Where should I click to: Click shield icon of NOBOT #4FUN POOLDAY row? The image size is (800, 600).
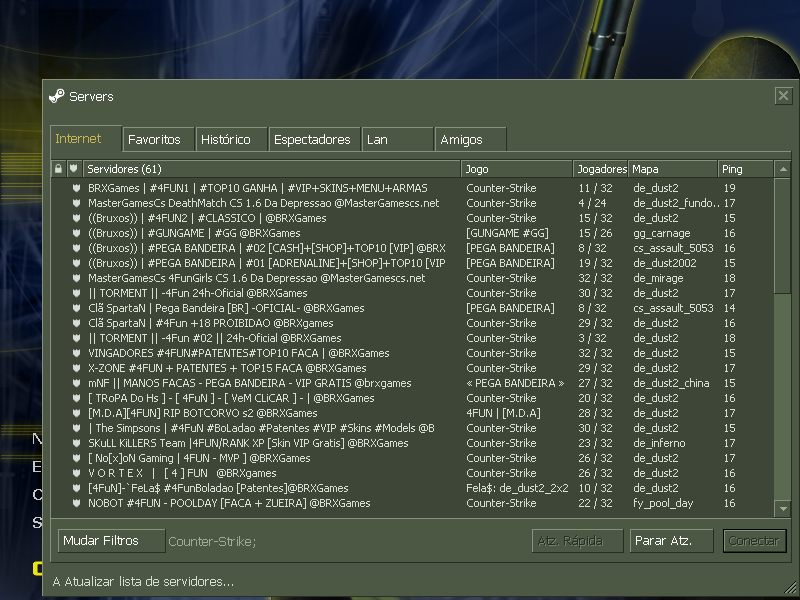click(77, 503)
